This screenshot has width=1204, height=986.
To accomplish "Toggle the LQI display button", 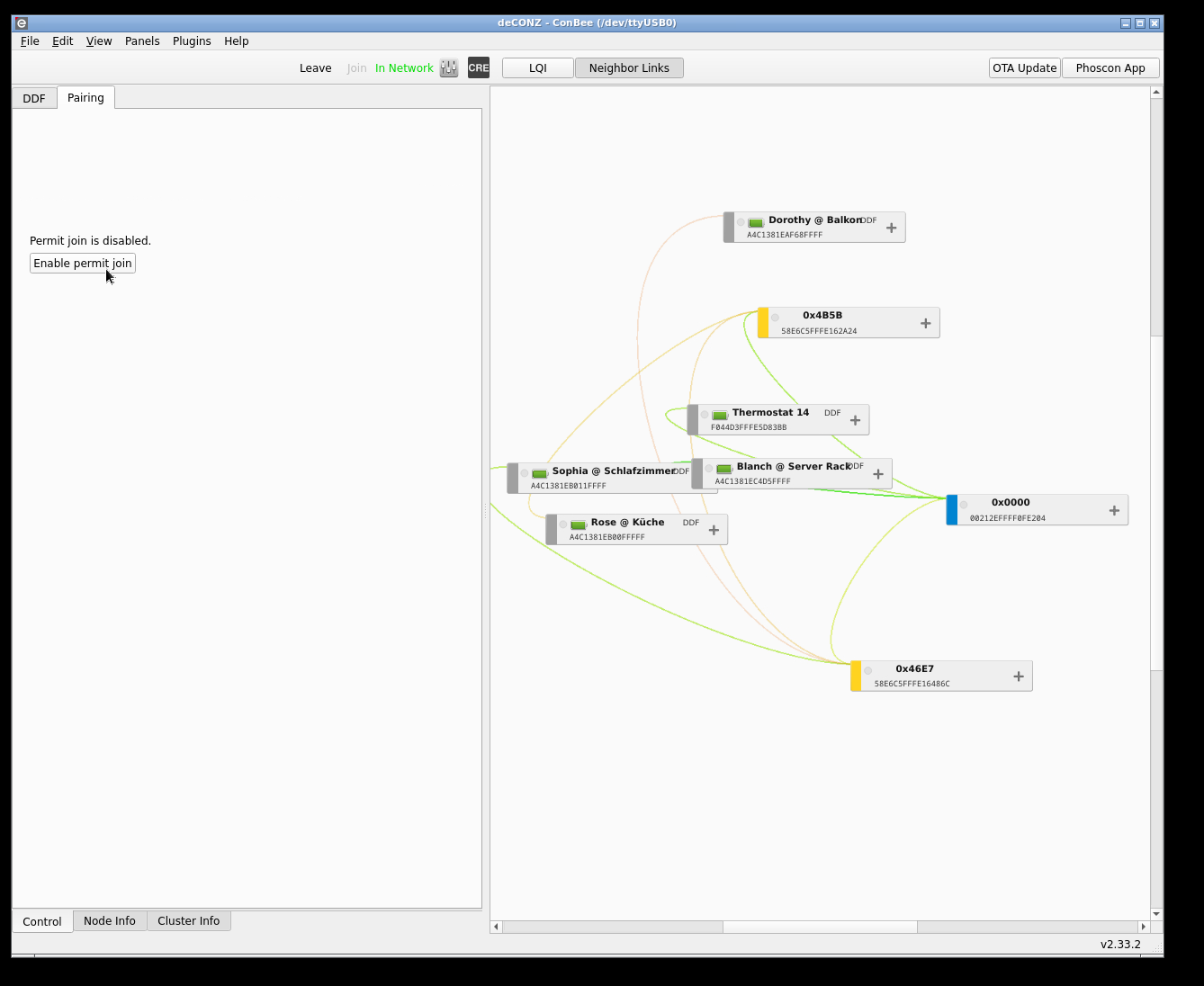I will point(538,68).
